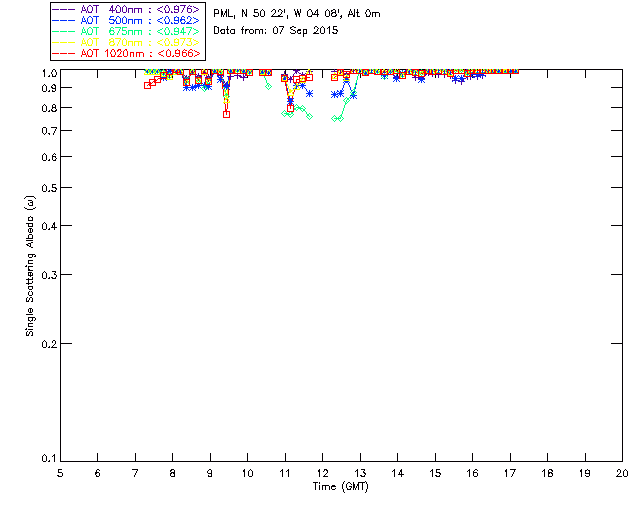Click the AOT 1020nm legend entry
640x512 pixels.
127,53
